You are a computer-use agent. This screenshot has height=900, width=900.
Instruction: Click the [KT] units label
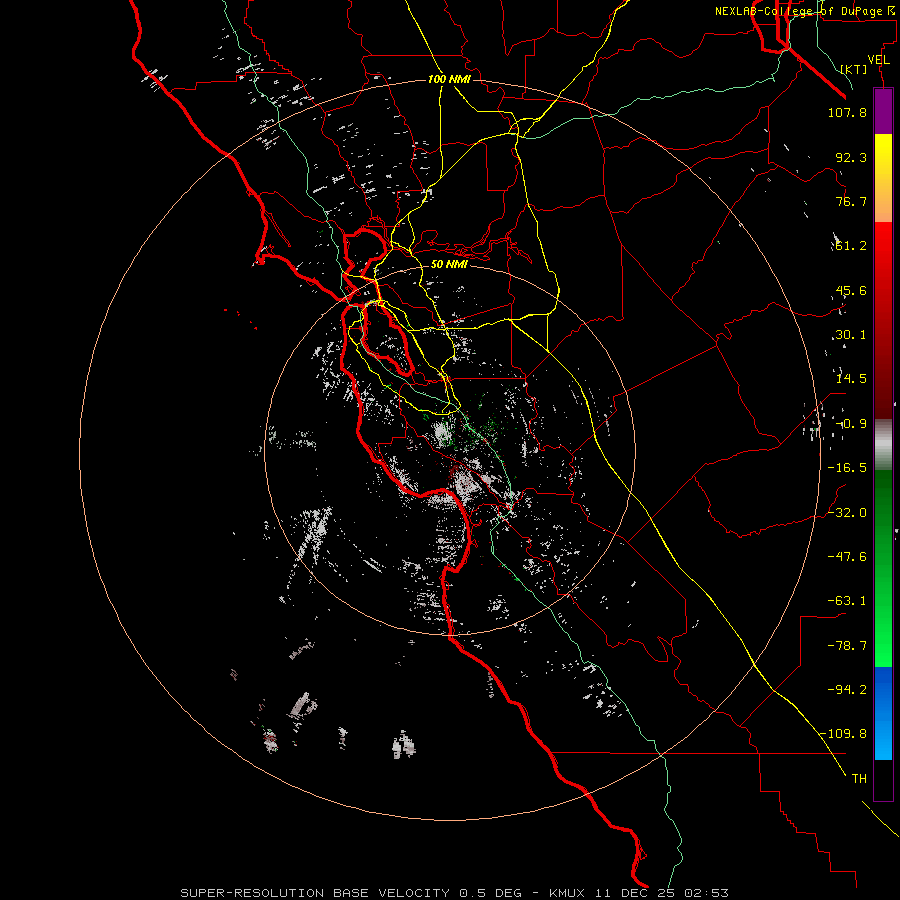coord(854,69)
